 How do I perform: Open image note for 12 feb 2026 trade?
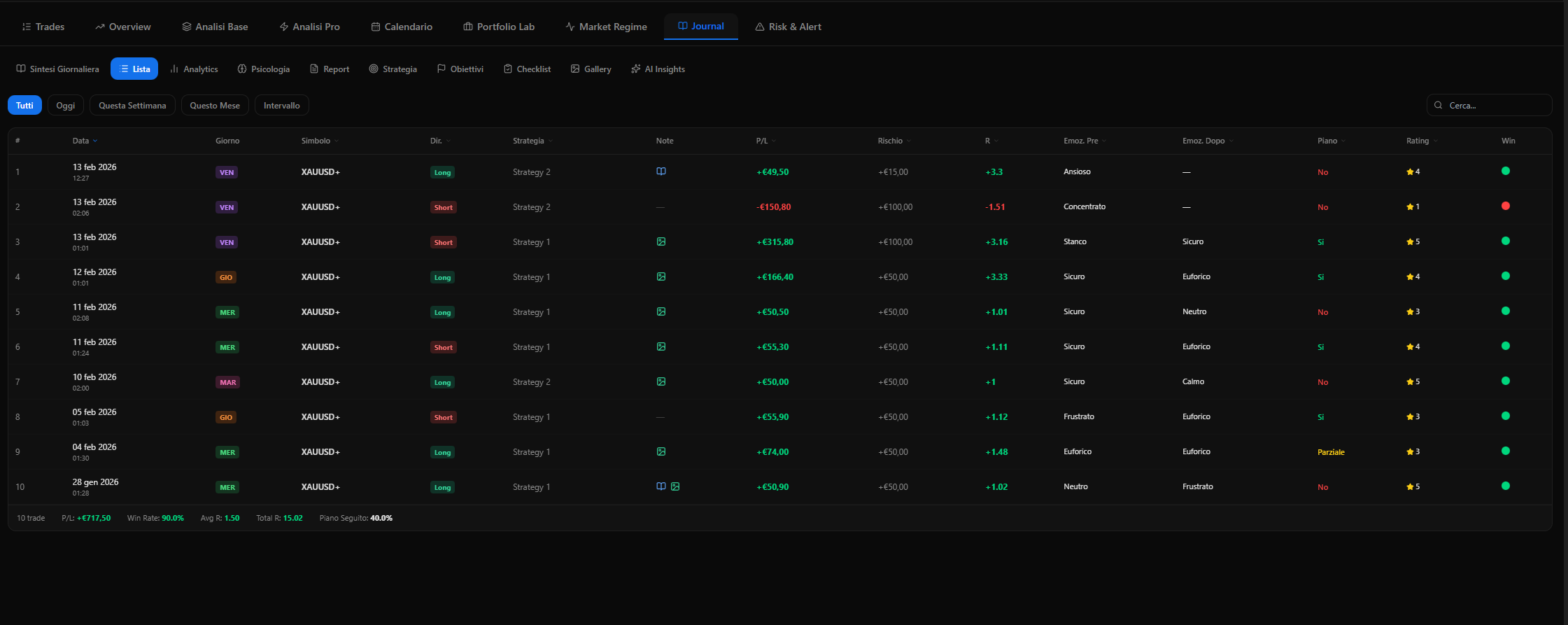[x=661, y=276]
